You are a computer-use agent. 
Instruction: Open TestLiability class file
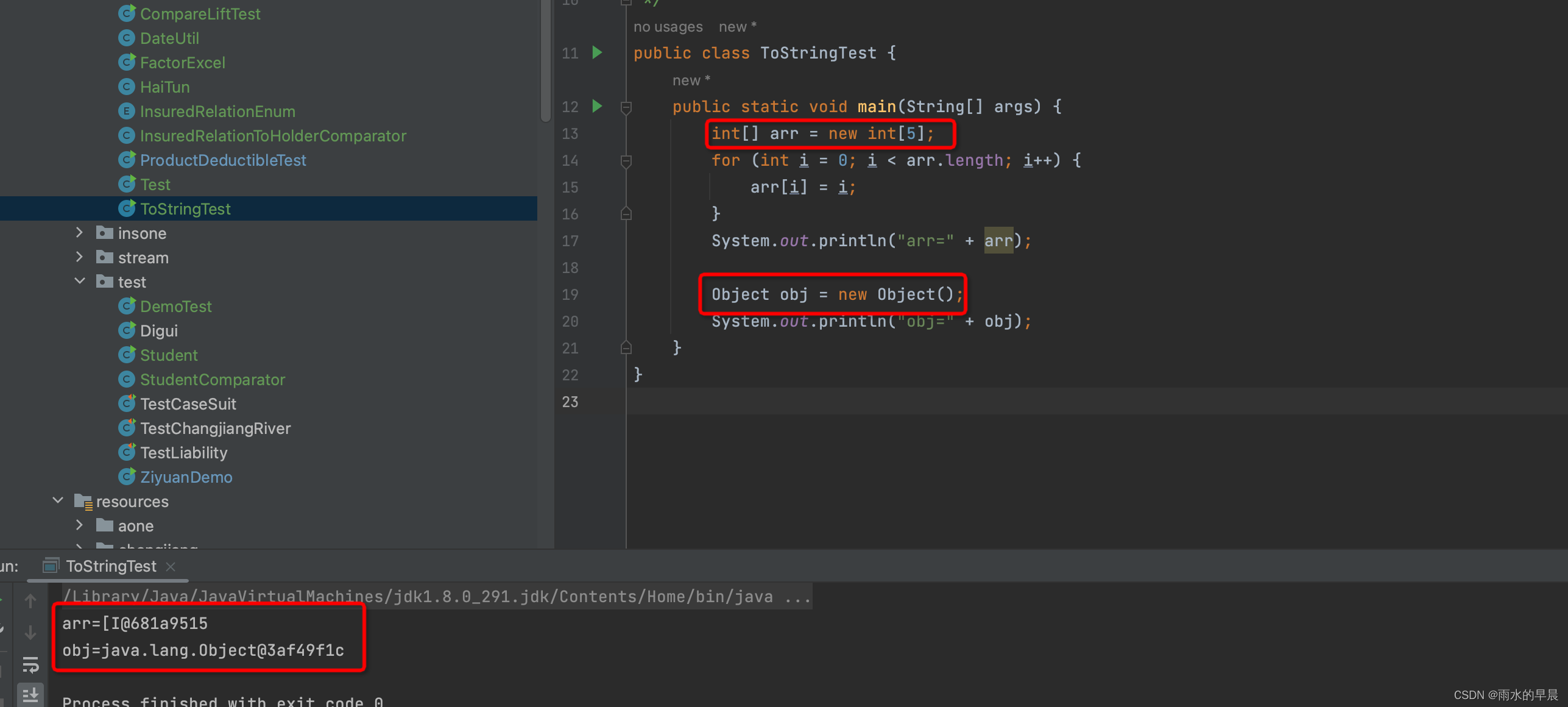click(184, 452)
